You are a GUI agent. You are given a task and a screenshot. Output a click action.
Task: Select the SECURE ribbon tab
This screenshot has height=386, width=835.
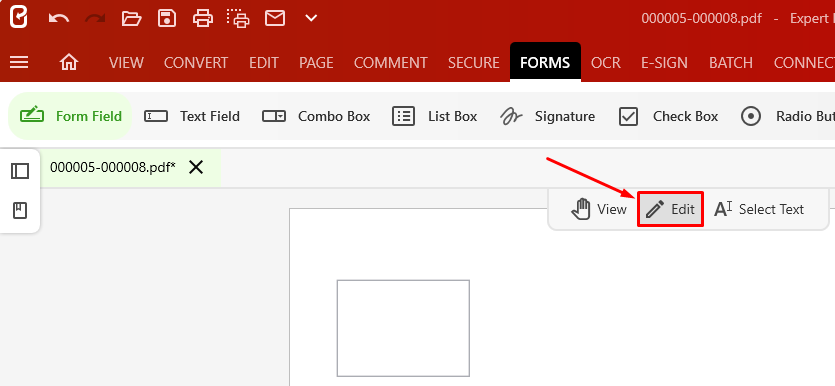coord(473,62)
